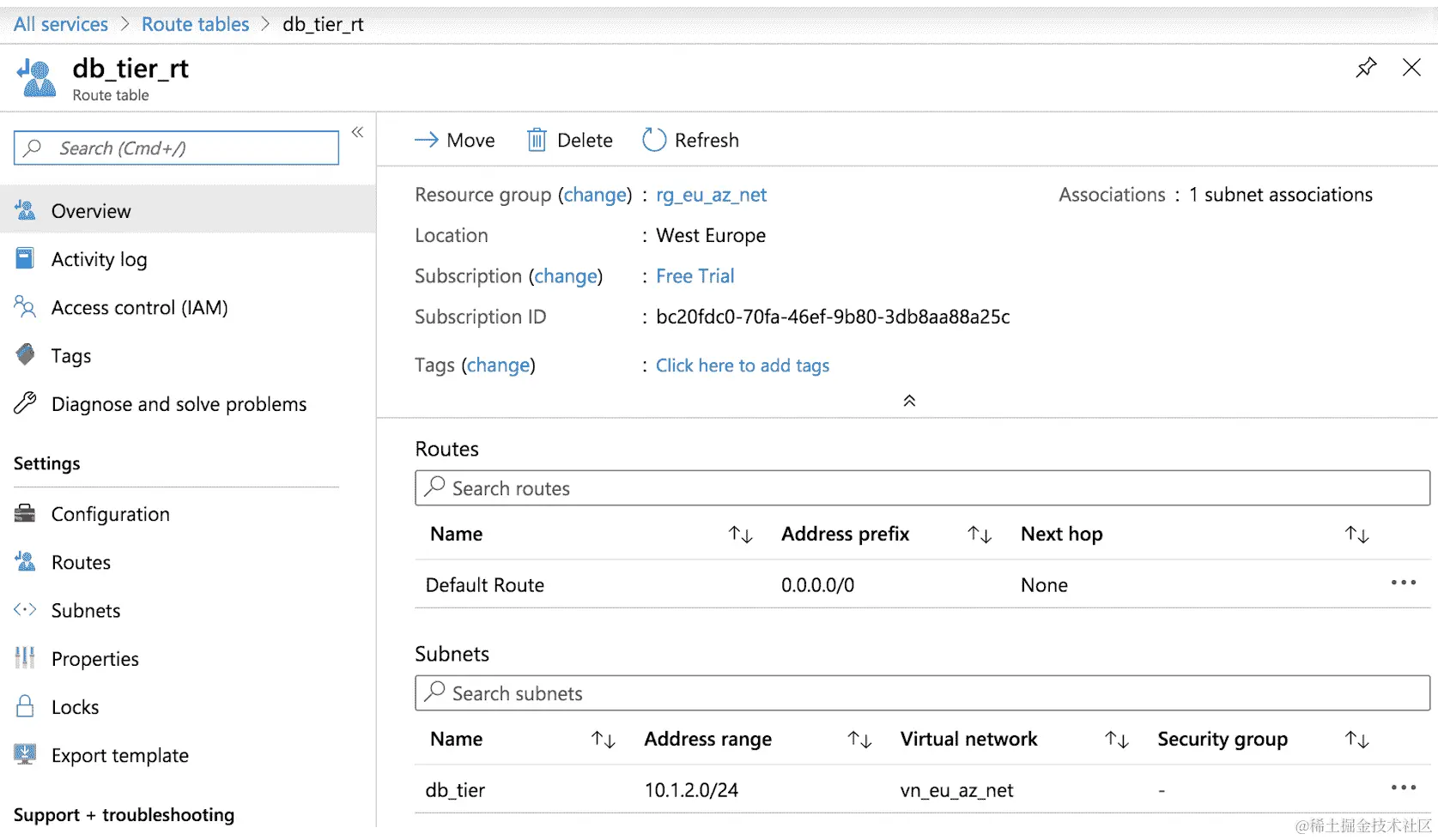Click change next to Tags
Image resolution: width=1438 pixels, height=840 pixels.
(x=498, y=366)
